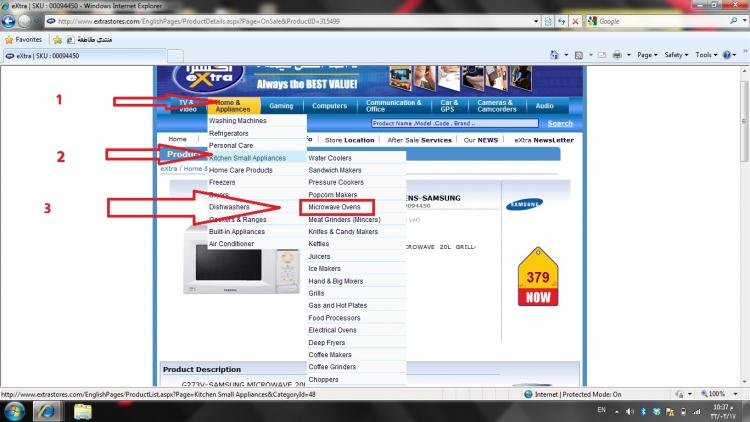Click the Windows Start button
This screenshot has height=422, width=750.
[x=14, y=411]
